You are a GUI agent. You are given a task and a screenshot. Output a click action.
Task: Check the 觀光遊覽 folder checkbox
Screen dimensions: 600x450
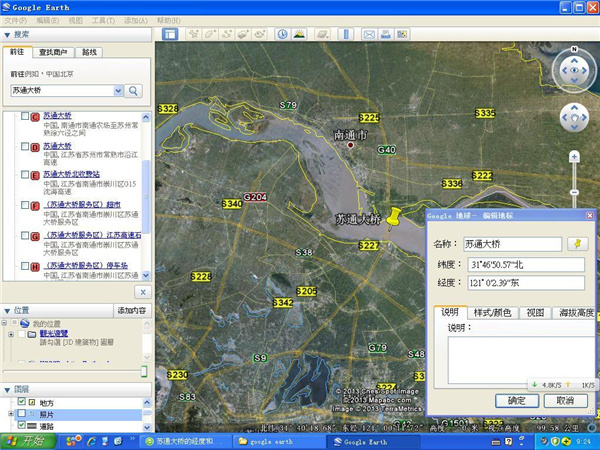coord(21,334)
